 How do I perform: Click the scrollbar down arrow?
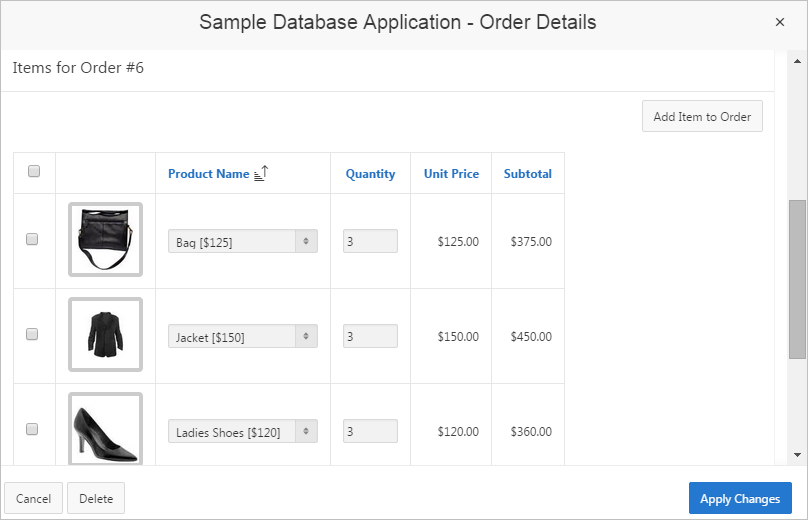coord(797,455)
